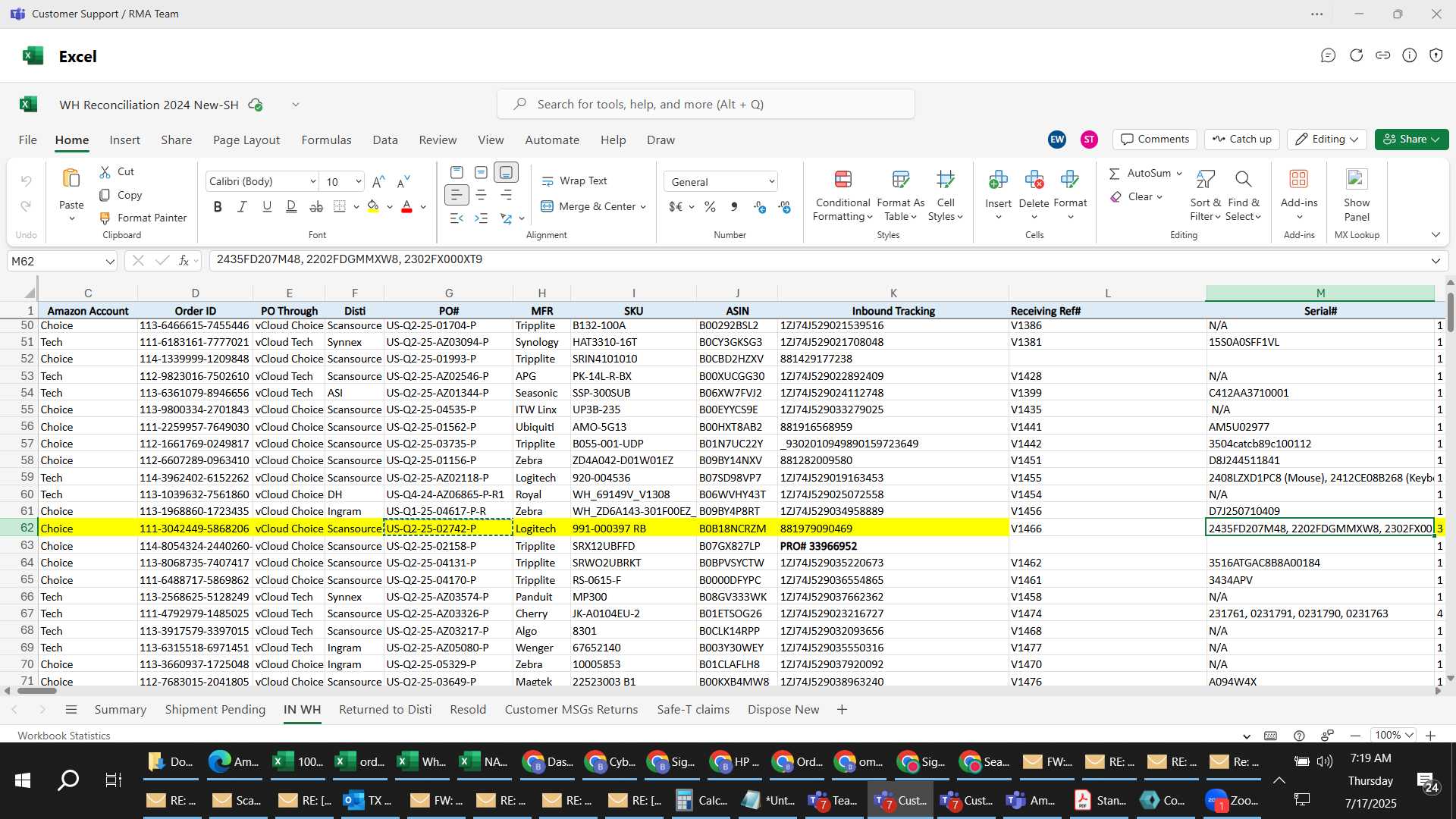1456x819 pixels.
Task: Click the search tools and help box
Action: coord(706,105)
